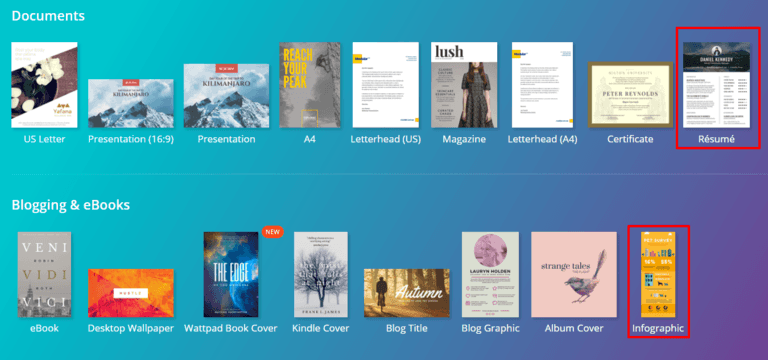This screenshot has height=360, width=768.
Task: Open the US Letter template thumbnail
Action: point(44,85)
